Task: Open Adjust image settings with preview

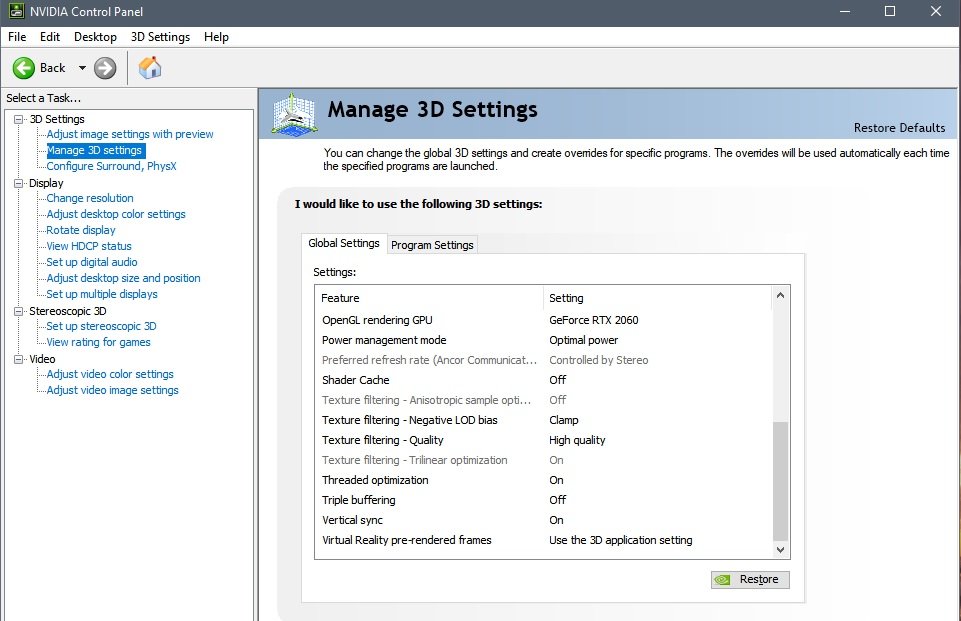Action: [130, 134]
